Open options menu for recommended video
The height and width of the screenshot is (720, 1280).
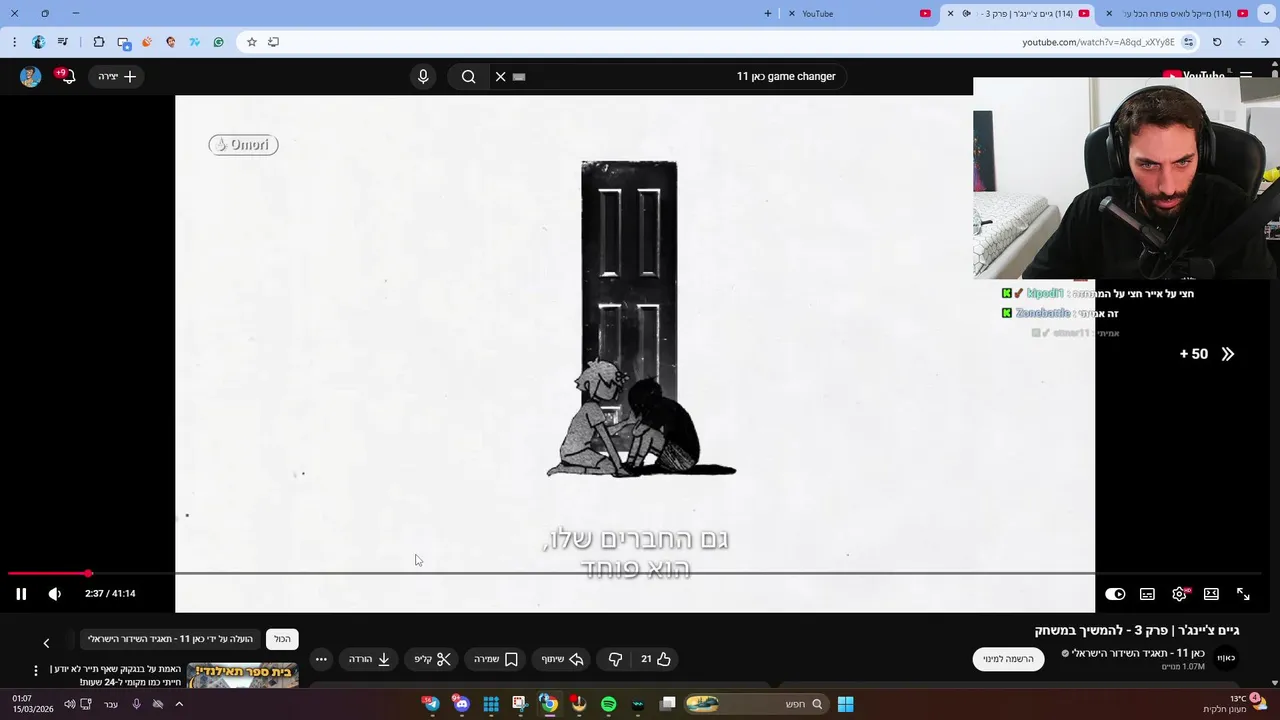tap(36, 671)
